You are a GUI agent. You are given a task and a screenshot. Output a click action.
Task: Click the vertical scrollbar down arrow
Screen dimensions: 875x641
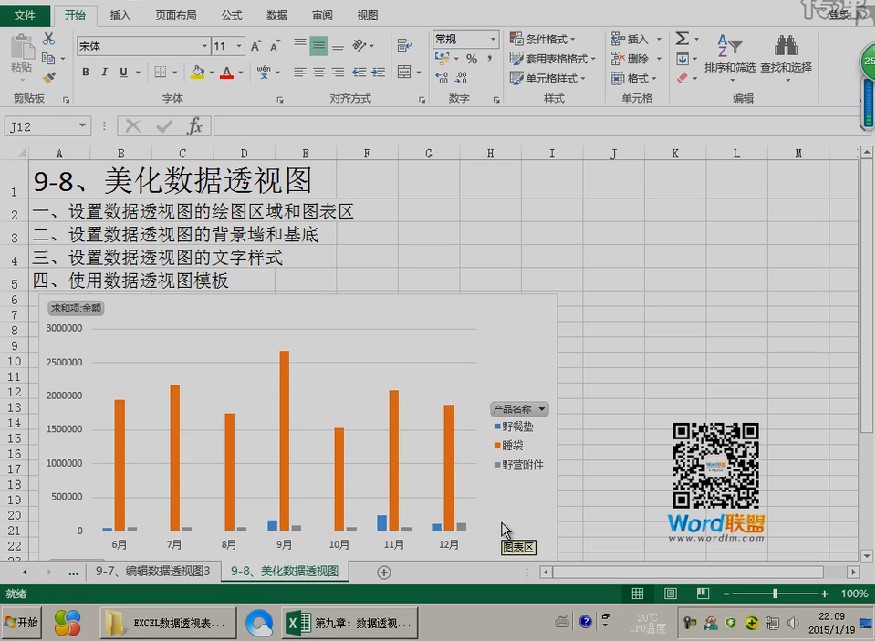click(867, 556)
